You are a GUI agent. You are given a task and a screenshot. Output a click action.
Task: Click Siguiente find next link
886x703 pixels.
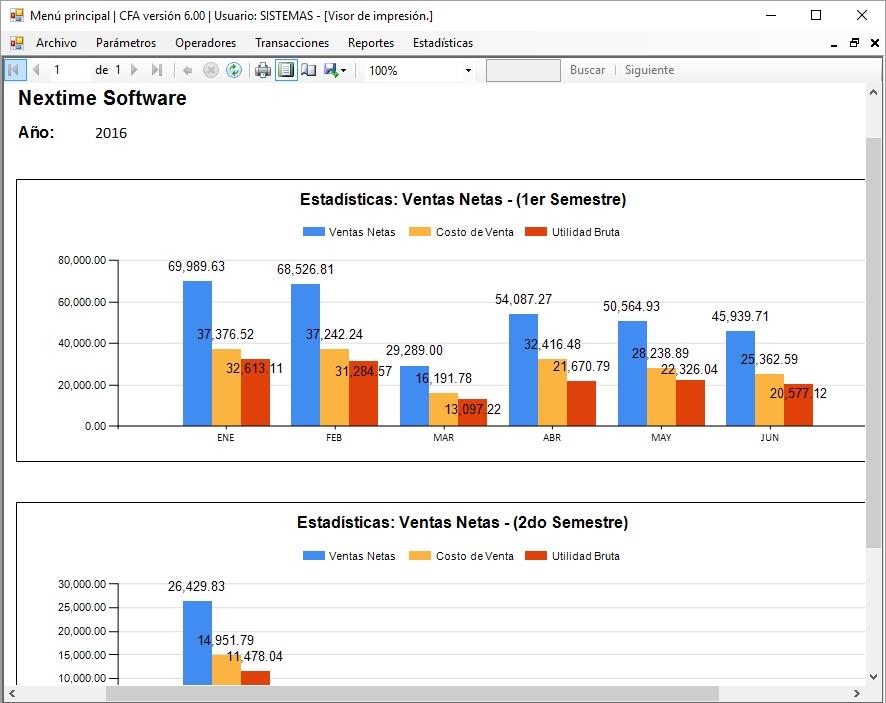tap(649, 70)
